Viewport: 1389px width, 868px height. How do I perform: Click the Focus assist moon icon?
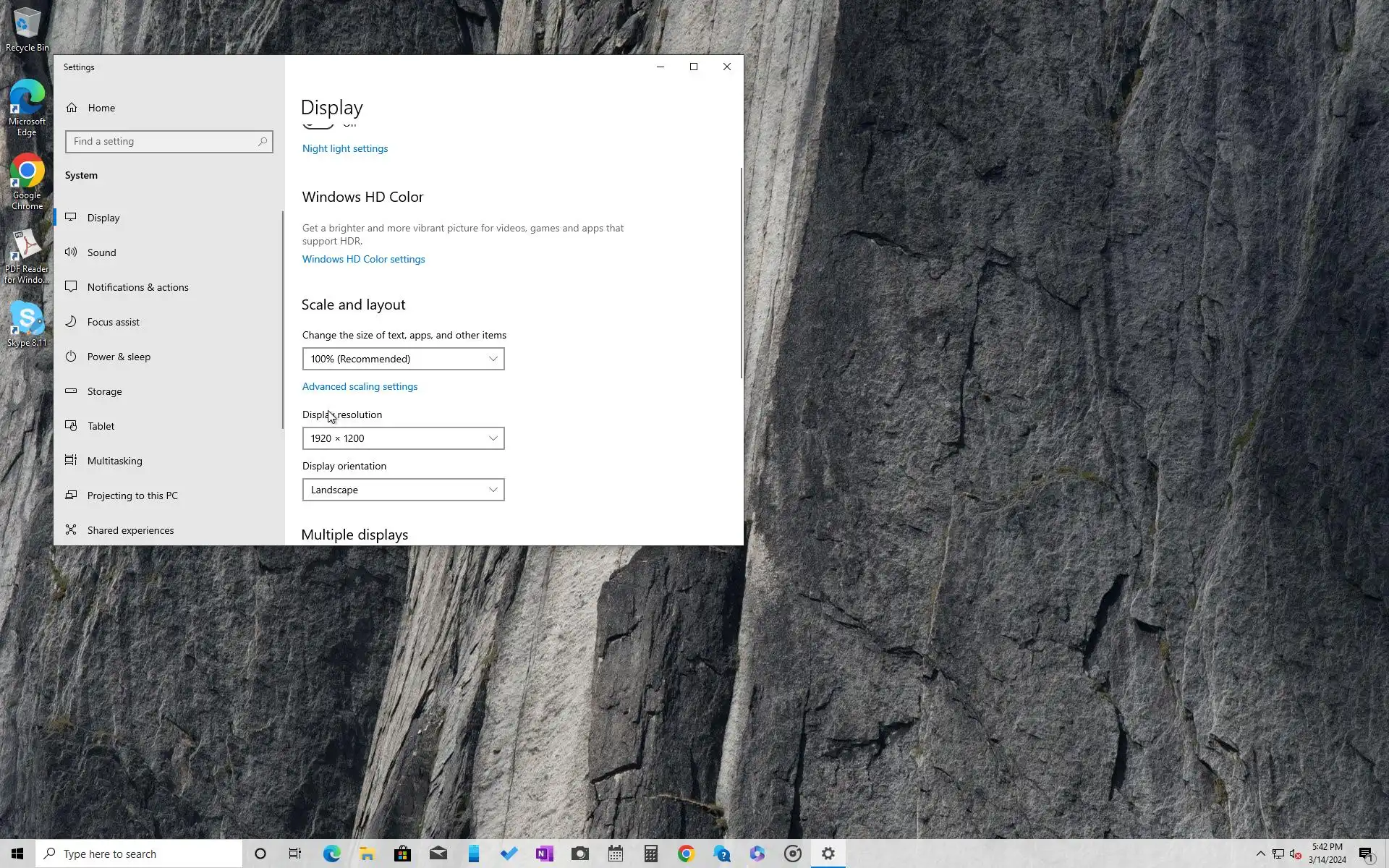click(71, 322)
